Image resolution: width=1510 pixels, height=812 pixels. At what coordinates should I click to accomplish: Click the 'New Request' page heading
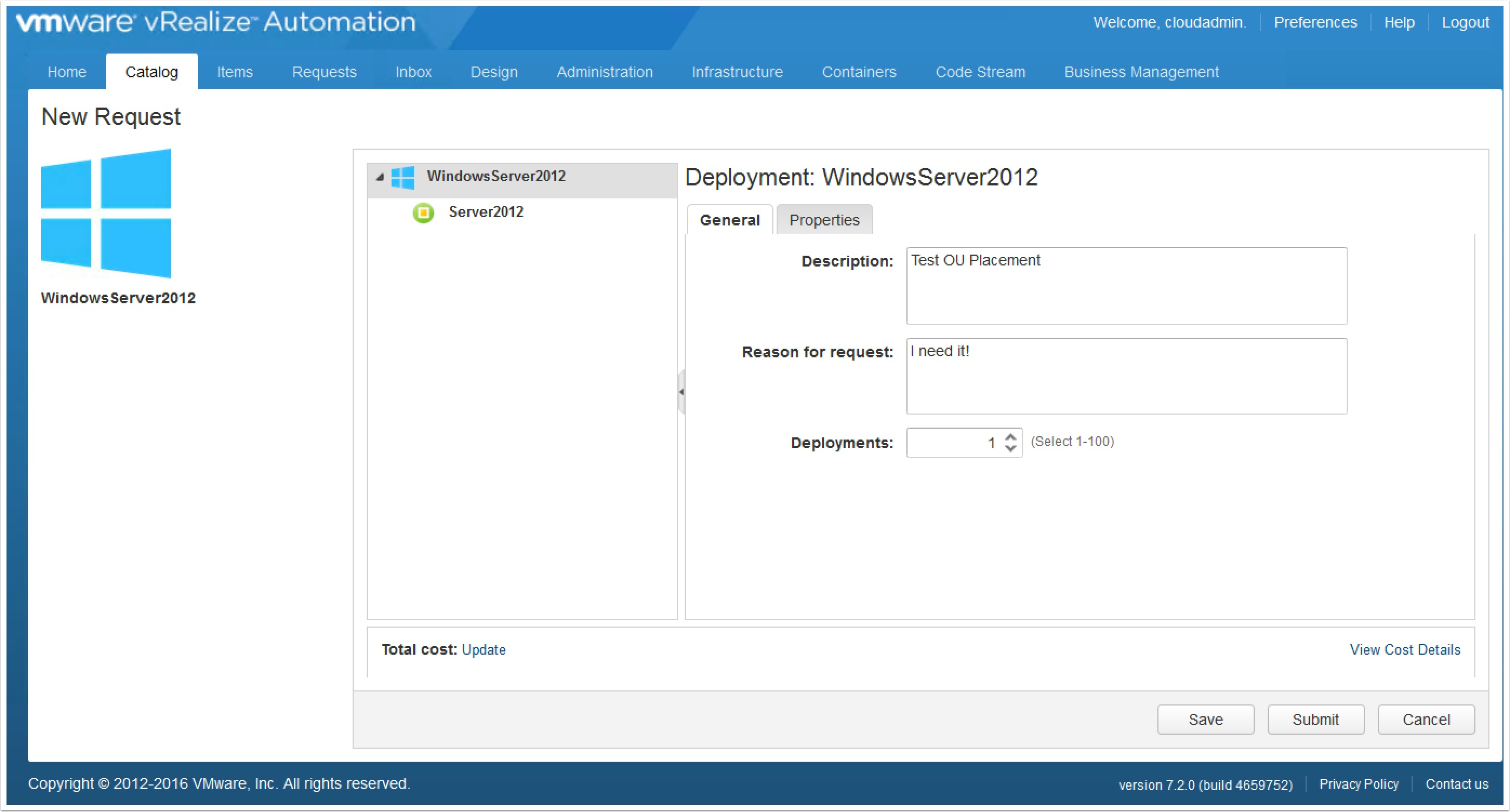point(111,117)
